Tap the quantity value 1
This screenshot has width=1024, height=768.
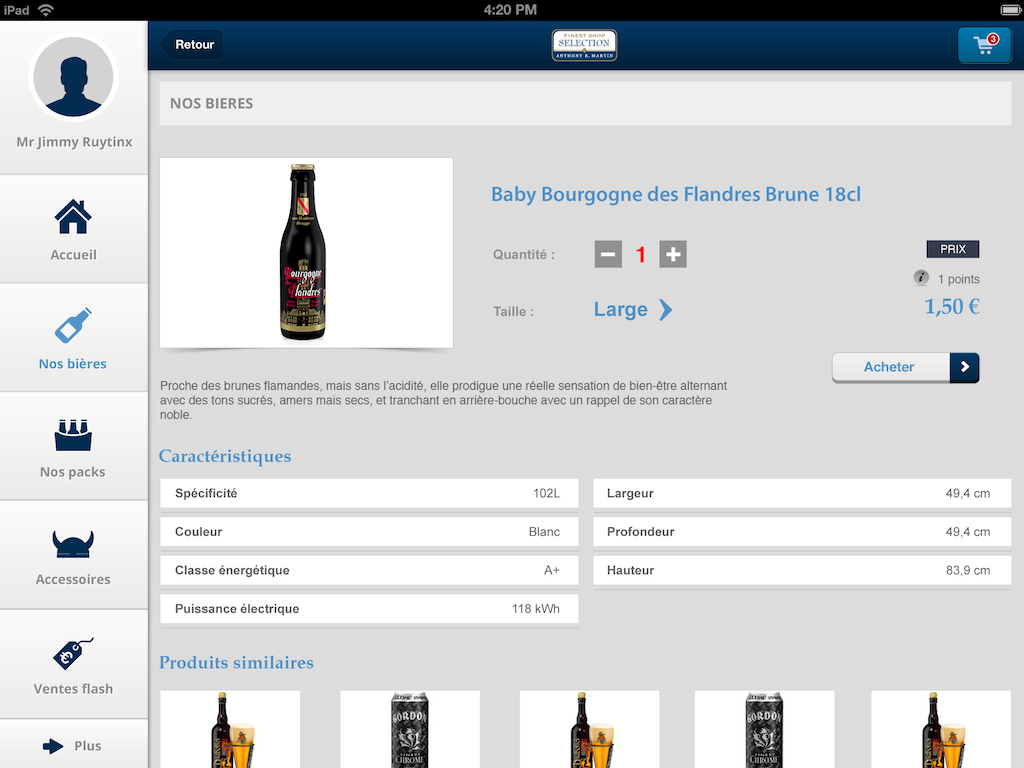(641, 255)
